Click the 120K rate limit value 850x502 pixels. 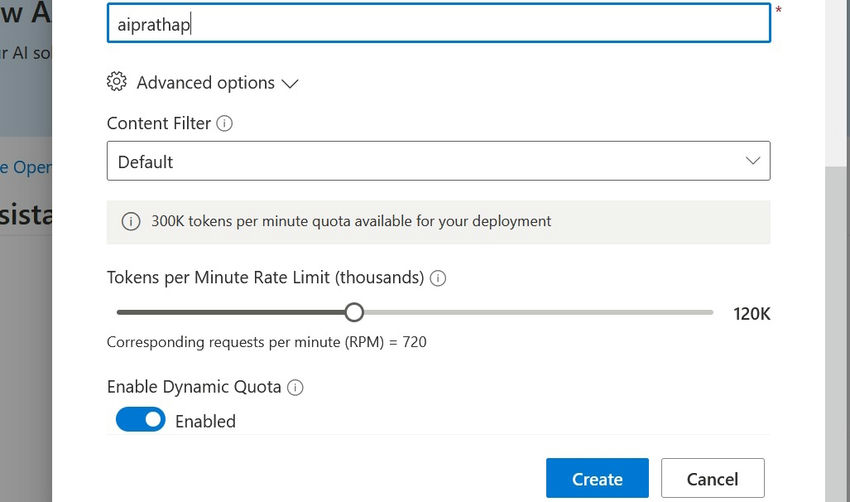tap(751, 314)
